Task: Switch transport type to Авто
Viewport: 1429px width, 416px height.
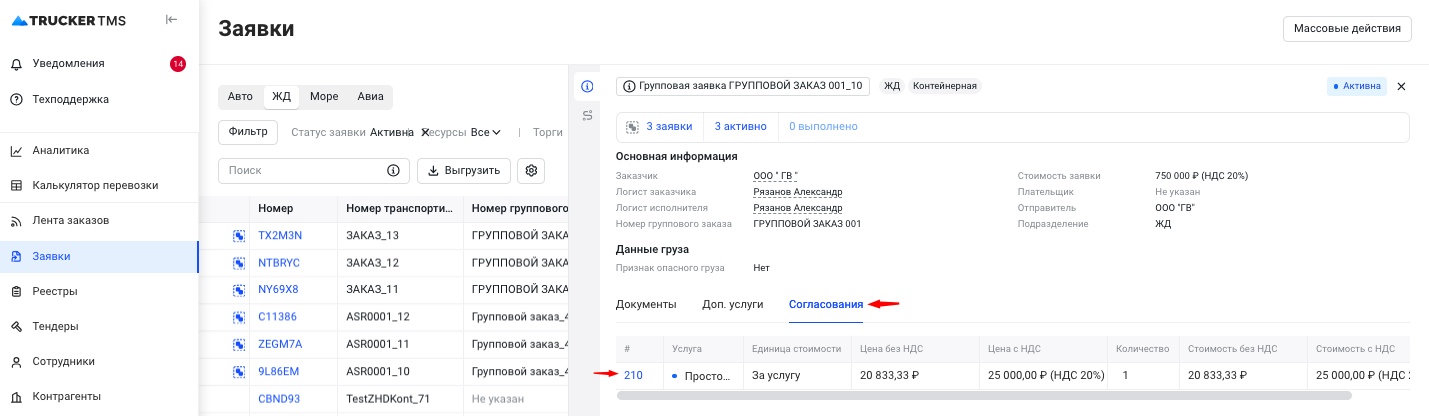Action: (240, 97)
